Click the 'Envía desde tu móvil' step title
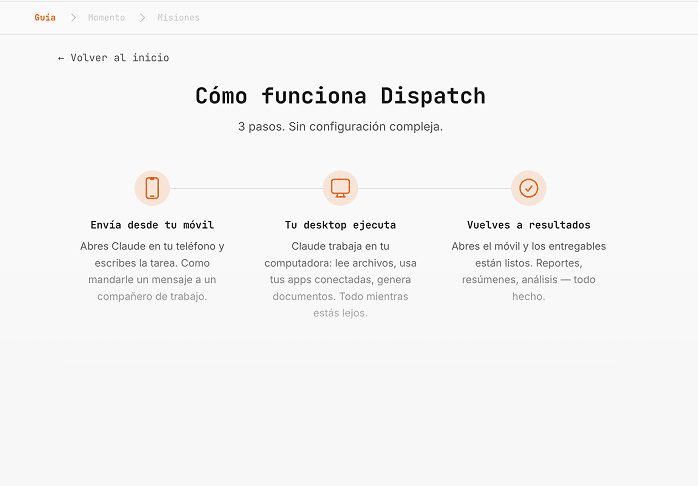Screen dimensions: 698x486 [x=152, y=225]
